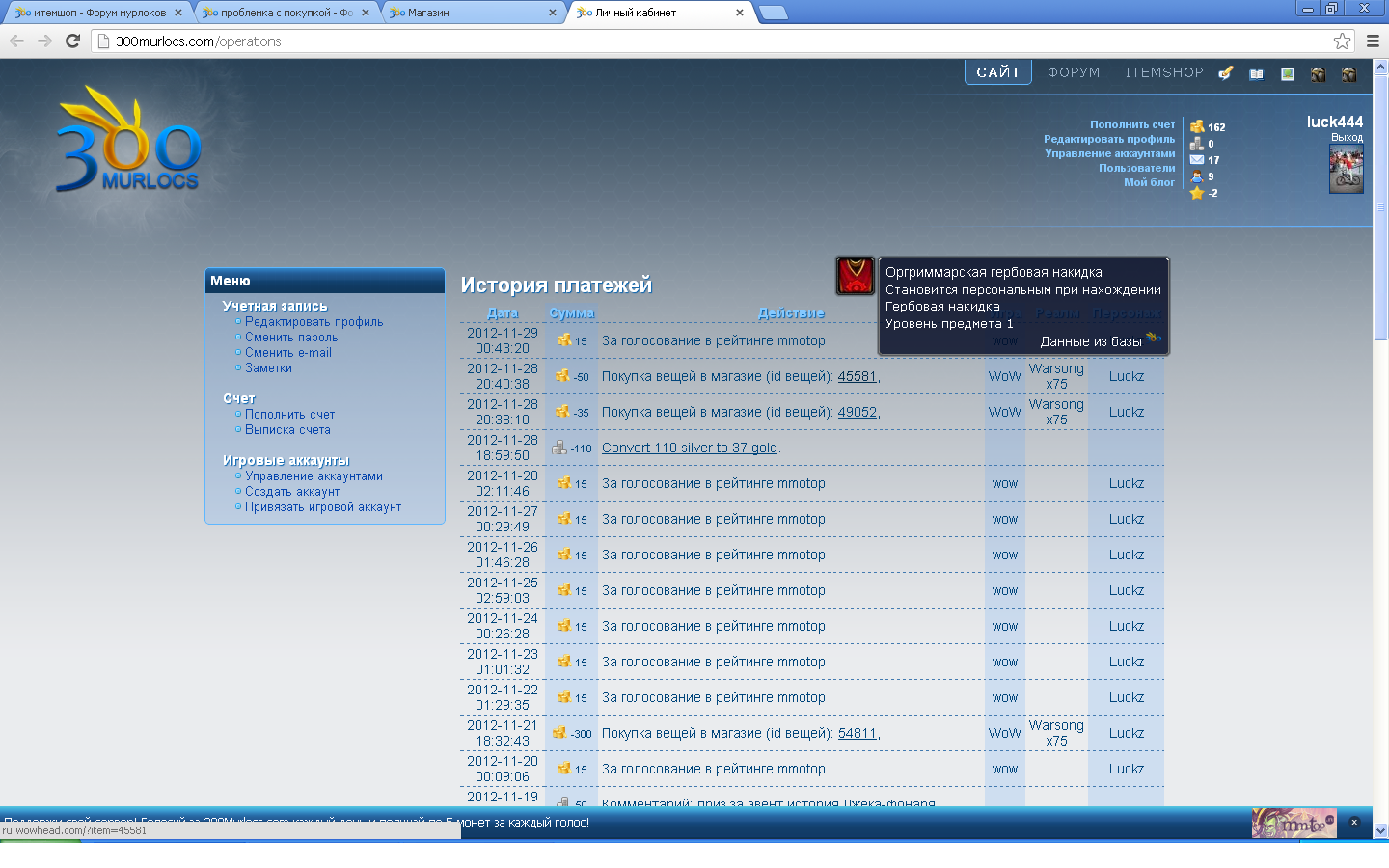The width and height of the screenshot is (1389, 868).
Task: Open Заметки in menu
Action: [x=268, y=368]
